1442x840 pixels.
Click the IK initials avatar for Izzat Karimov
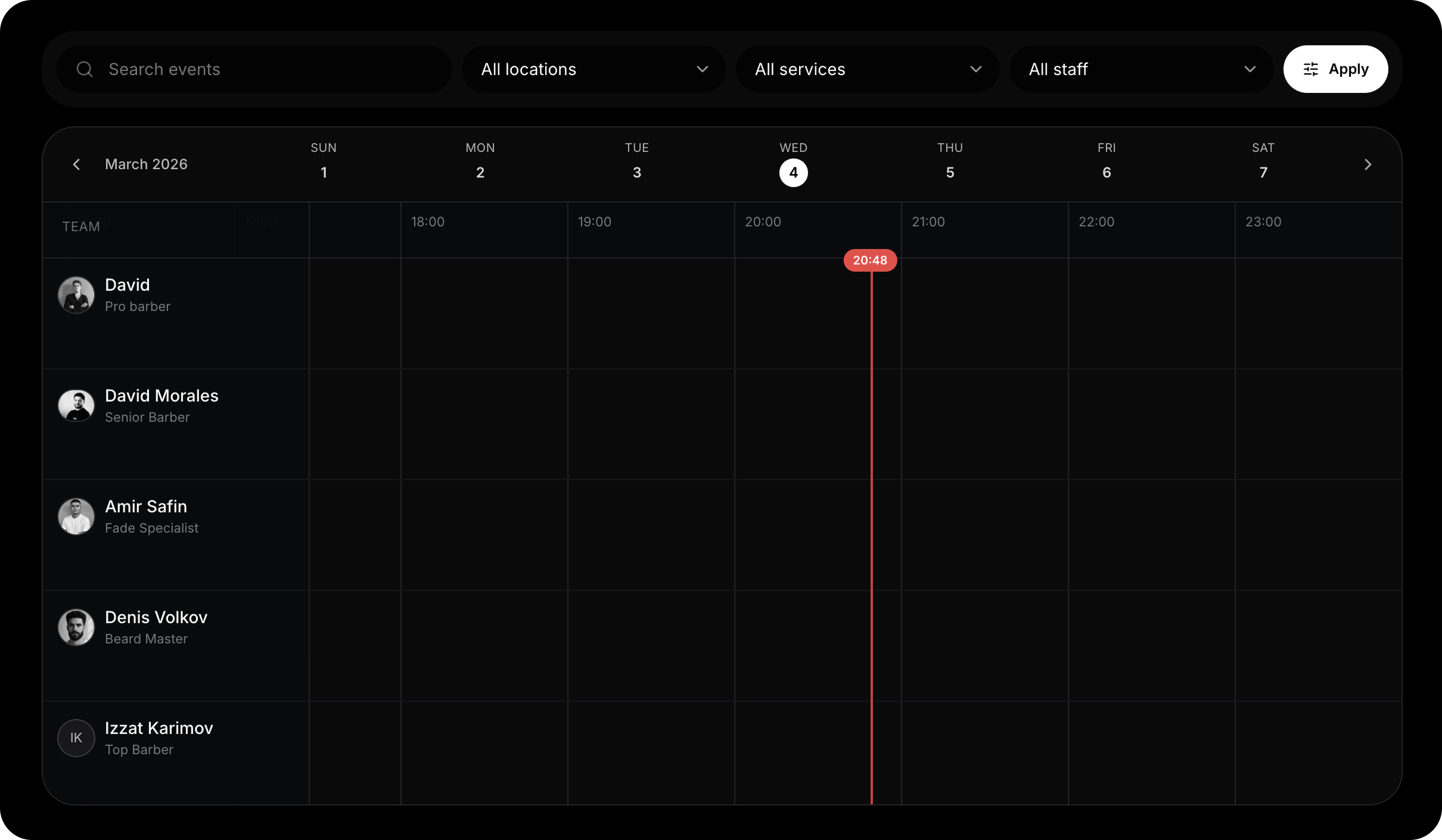click(76, 738)
